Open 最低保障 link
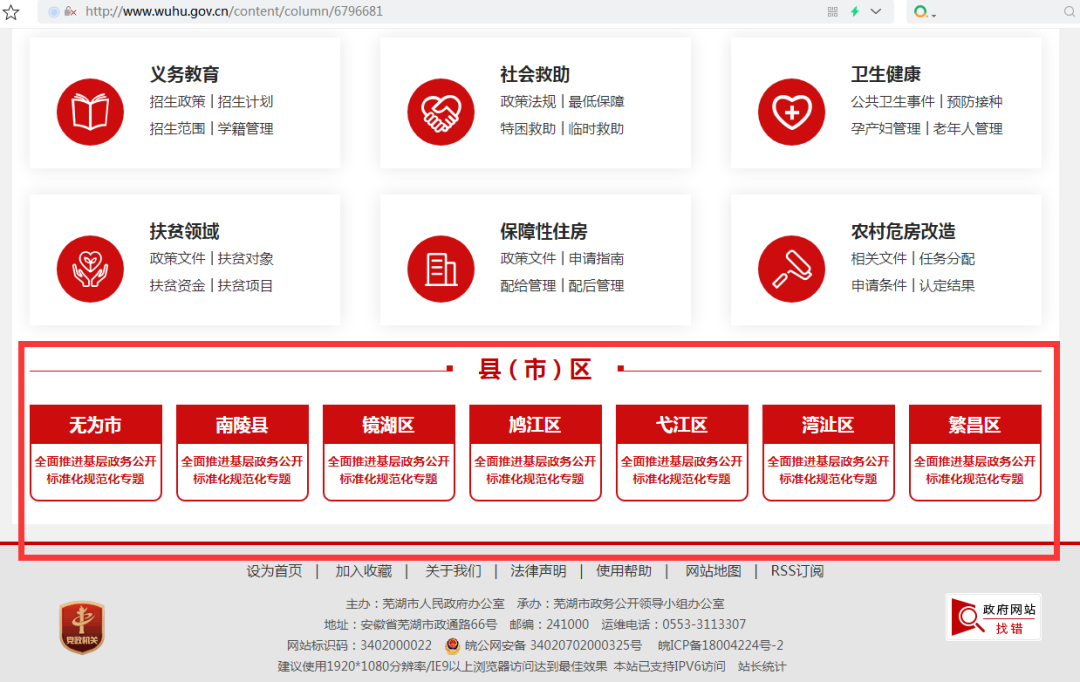Screen dimensions: 1080x682 [596, 102]
